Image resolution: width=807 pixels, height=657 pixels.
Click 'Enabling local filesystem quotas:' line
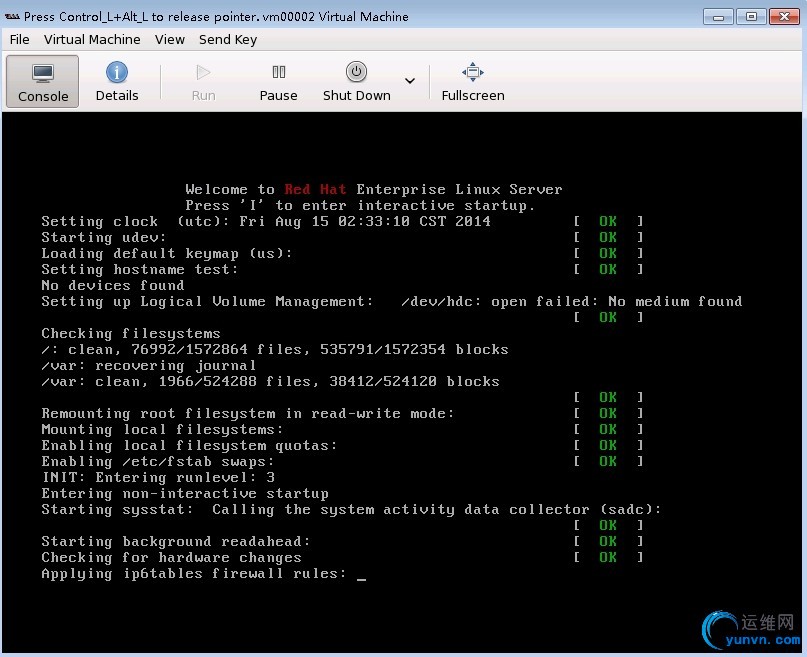189,446
